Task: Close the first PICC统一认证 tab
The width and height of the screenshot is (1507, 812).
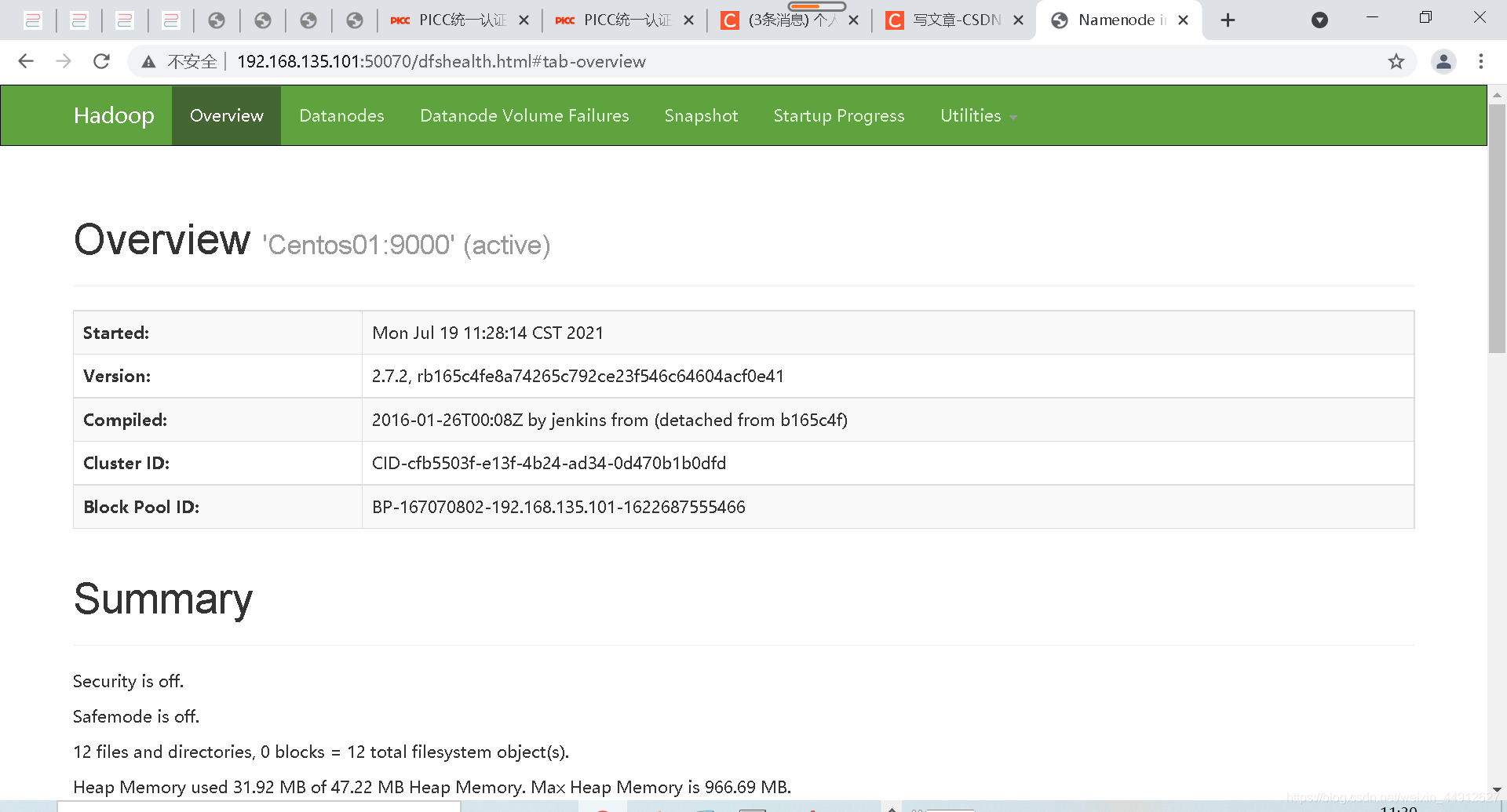Action: (x=524, y=20)
